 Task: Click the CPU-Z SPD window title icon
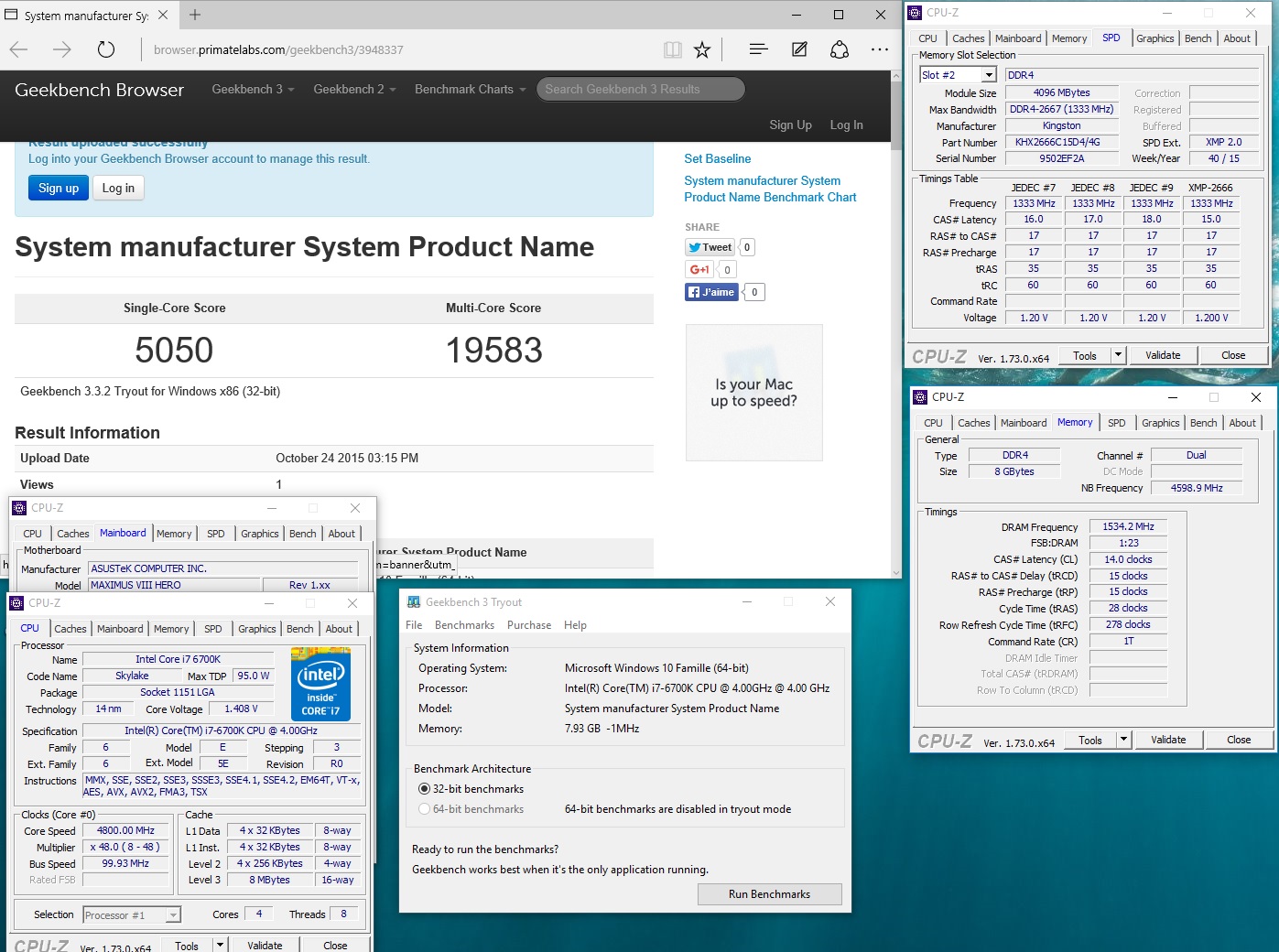pyautogui.click(x=915, y=13)
